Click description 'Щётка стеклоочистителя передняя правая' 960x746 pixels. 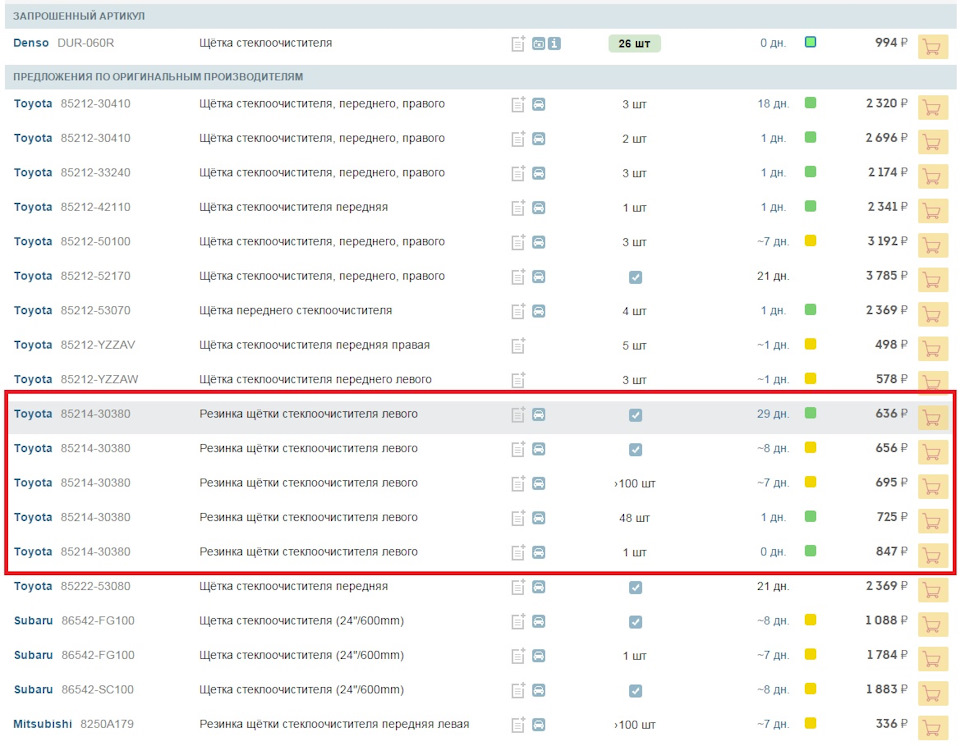point(315,345)
